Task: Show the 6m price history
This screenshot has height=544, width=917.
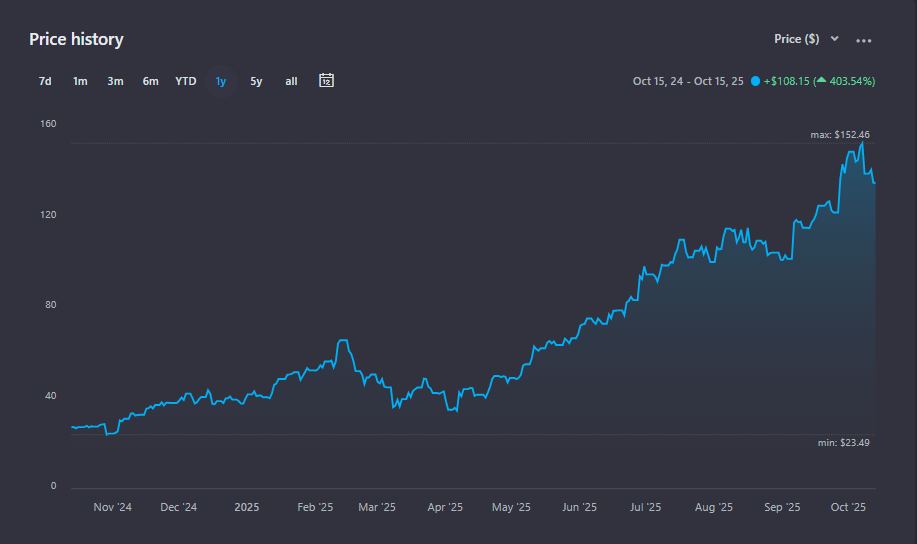Action: (150, 81)
